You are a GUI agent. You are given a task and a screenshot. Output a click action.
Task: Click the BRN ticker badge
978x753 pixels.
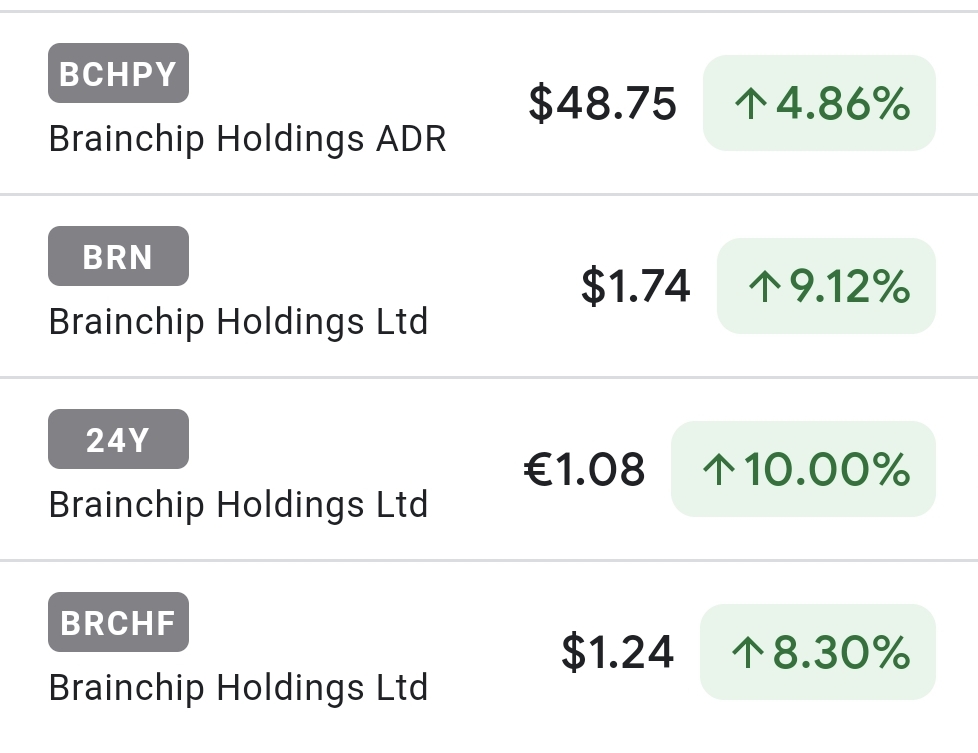click(118, 257)
